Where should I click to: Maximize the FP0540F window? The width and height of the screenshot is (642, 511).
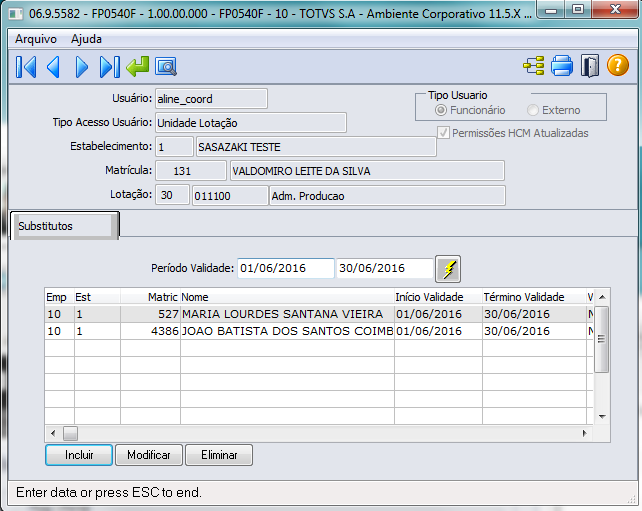[578, 10]
